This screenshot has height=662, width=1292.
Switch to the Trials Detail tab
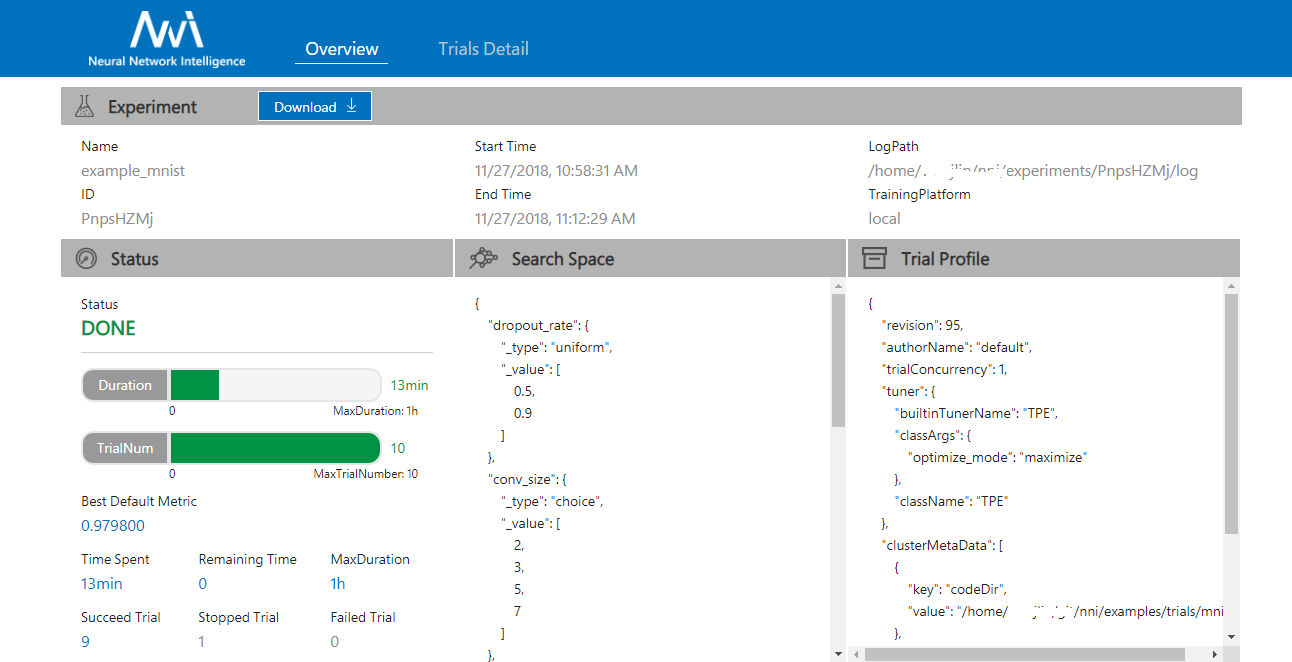[x=483, y=49]
